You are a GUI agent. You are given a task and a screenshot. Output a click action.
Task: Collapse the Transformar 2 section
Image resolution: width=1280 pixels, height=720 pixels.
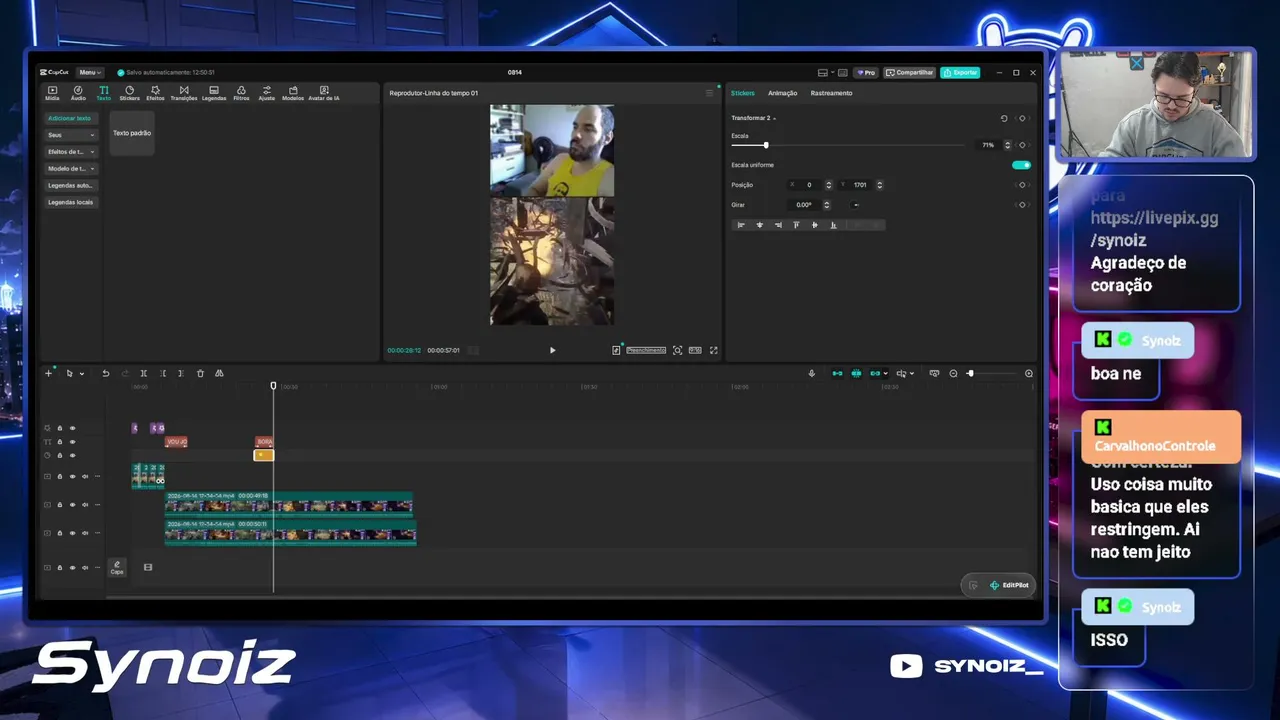[x=774, y=118]
